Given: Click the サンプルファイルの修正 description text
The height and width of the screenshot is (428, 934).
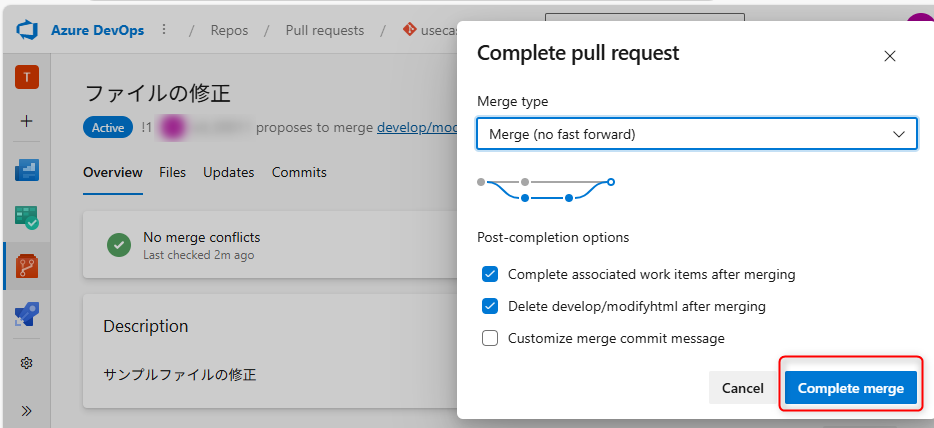Looking at the screenshot, I should pyautogui.click(x=180, y=374).
